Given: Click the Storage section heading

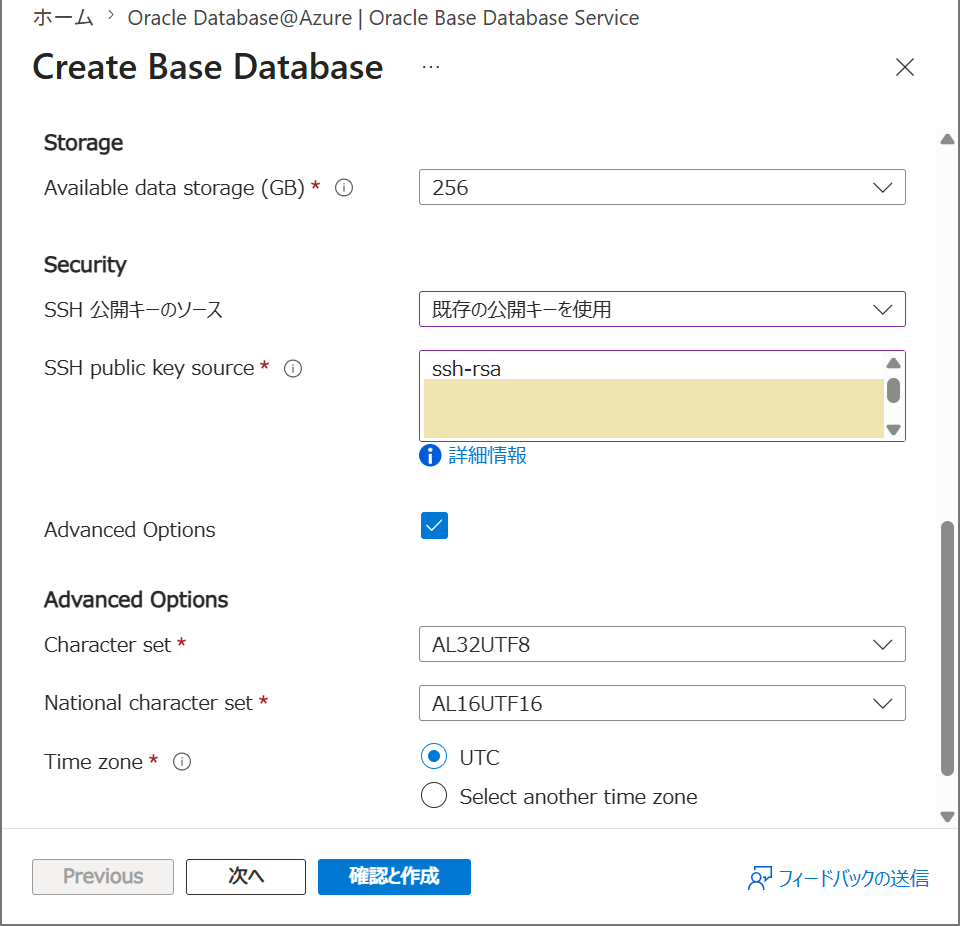Looking at the screenshot, I should click(x=83, y=143).
